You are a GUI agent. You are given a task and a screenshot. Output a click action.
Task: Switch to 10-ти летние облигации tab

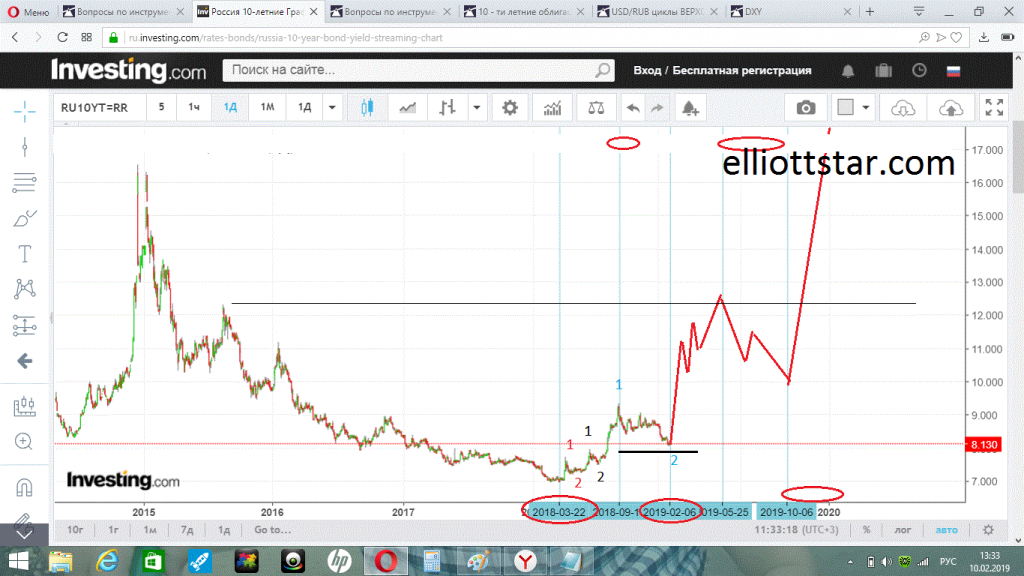pos(524,12)
